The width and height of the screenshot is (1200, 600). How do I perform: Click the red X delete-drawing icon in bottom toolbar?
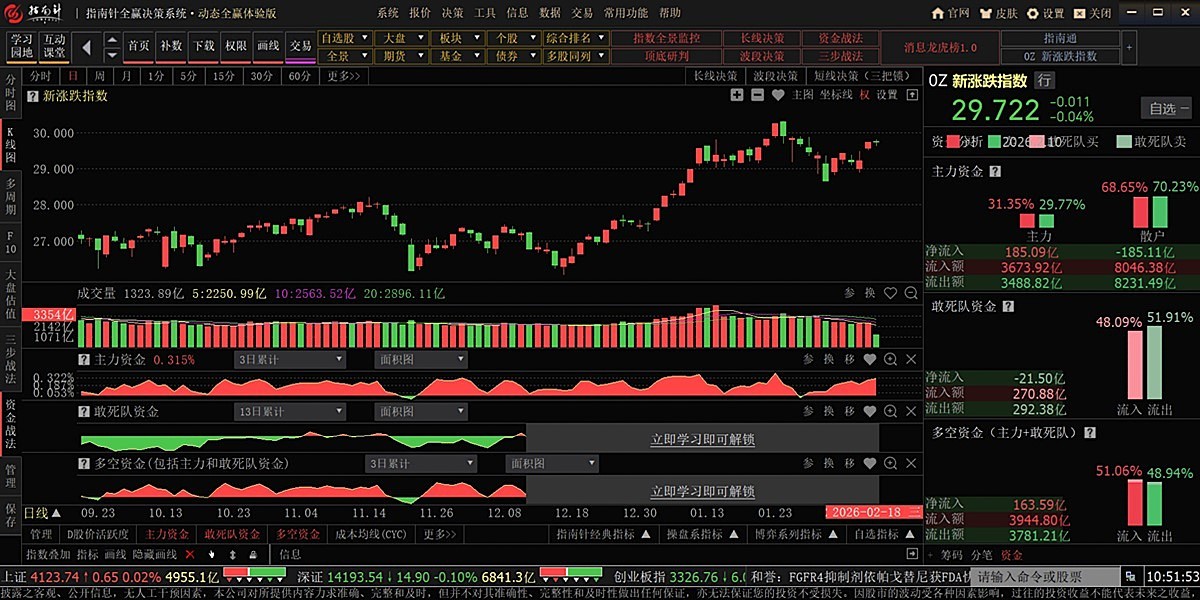(190, 554)
